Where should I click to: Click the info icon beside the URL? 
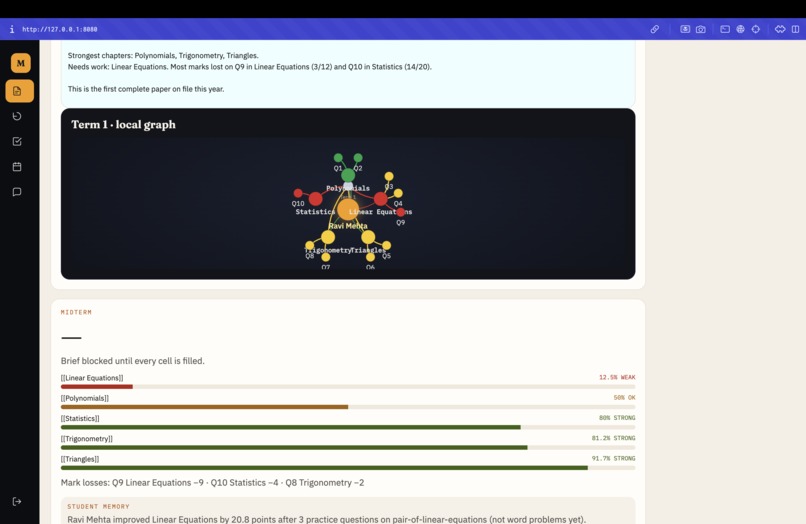pos(12,29)
